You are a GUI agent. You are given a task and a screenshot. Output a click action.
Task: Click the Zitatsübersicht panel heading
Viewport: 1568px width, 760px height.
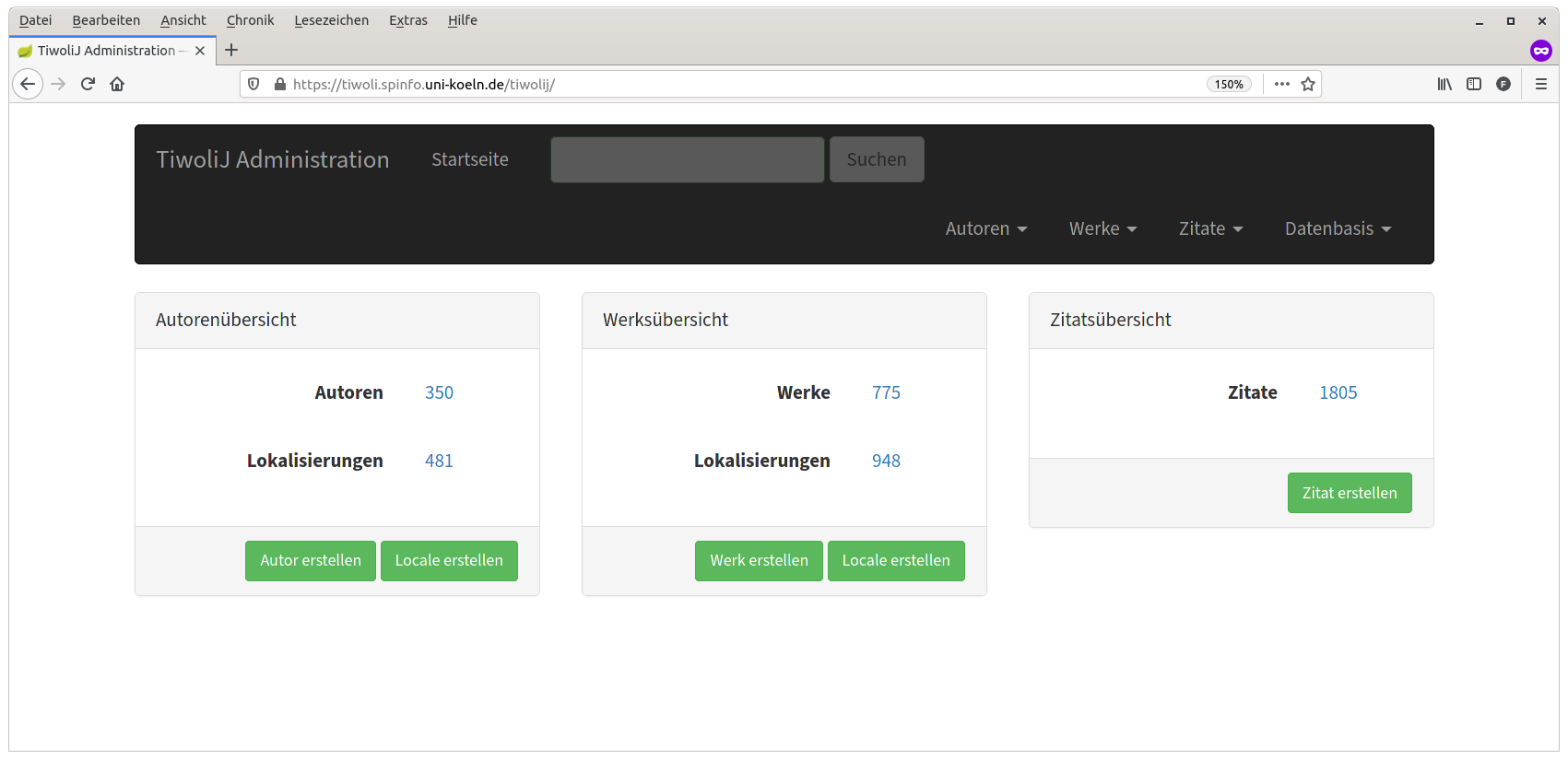1111,320
